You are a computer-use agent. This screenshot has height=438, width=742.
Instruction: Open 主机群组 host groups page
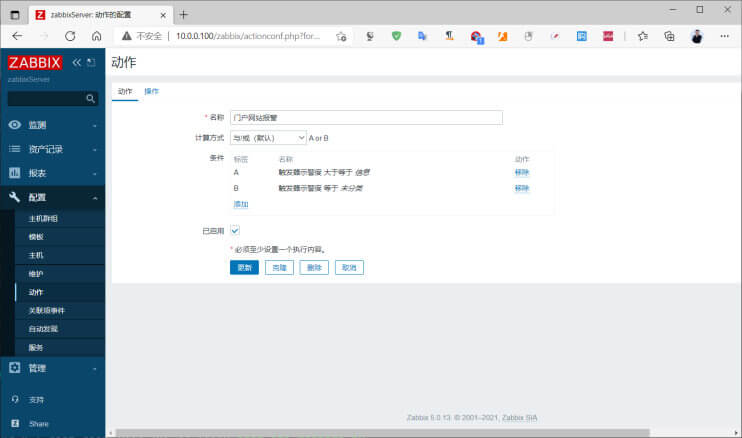[43, 219]
